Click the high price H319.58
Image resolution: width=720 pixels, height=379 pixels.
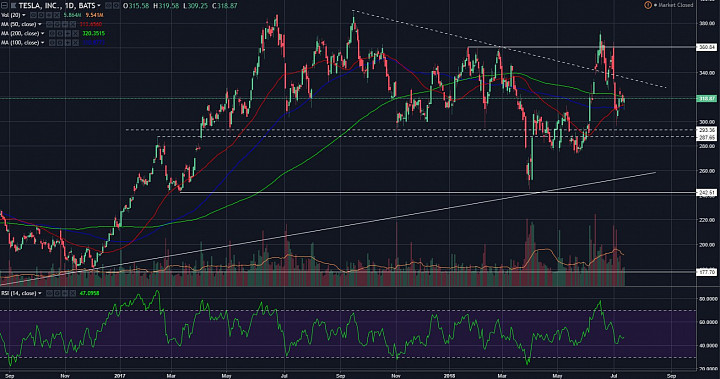(166, 6)
